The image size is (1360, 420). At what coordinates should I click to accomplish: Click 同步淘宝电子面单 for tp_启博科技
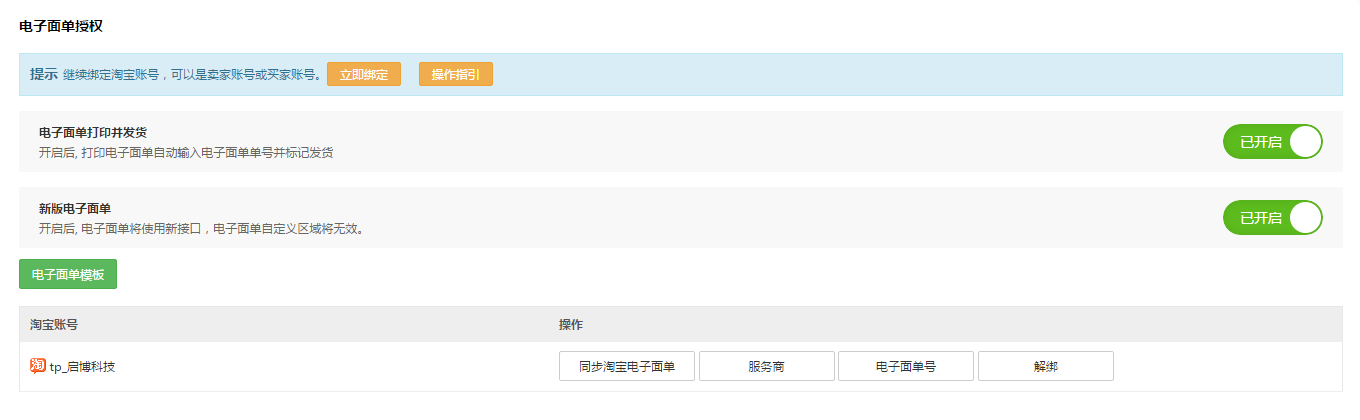coord(627,366)
